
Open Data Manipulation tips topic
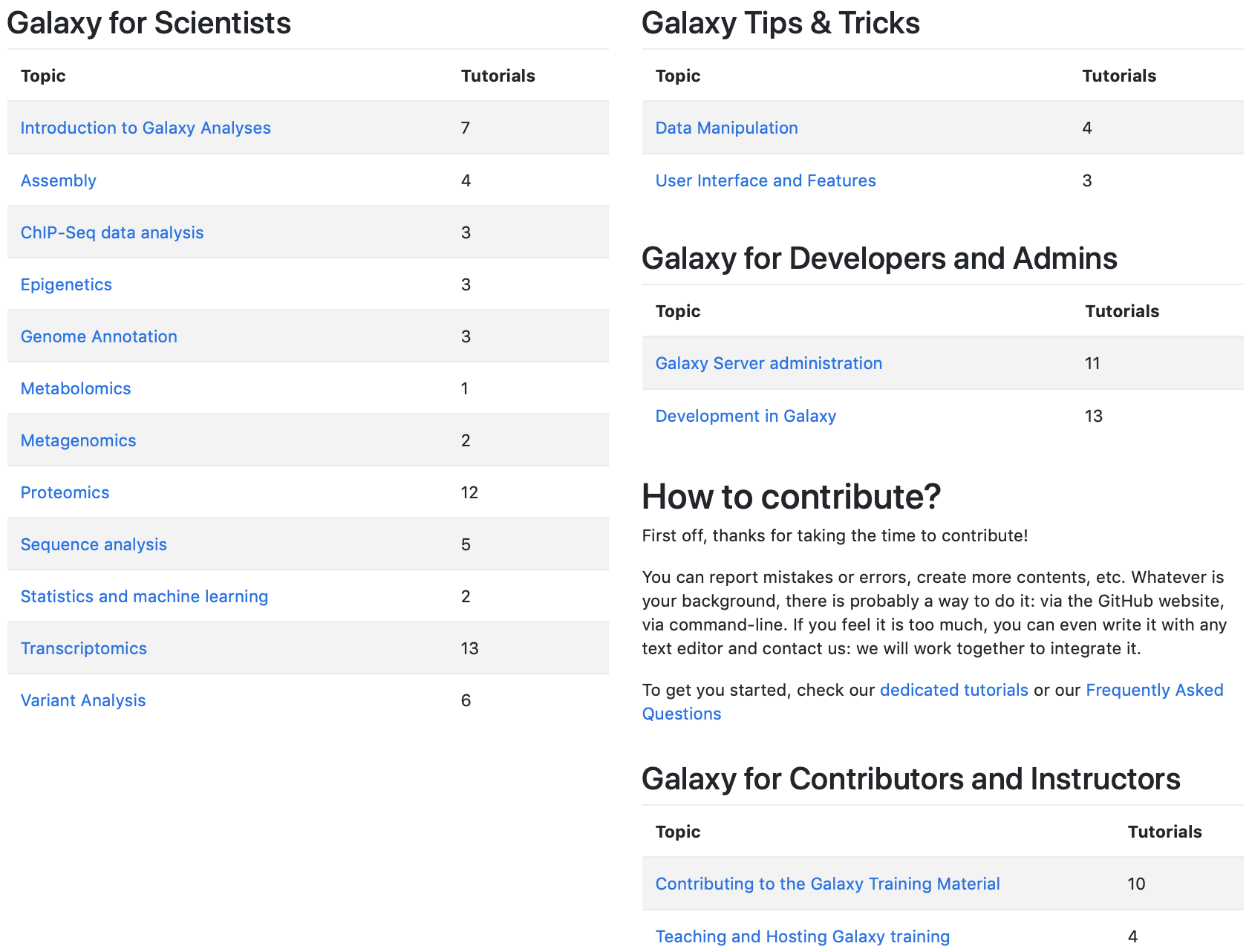tap(727, 128)
